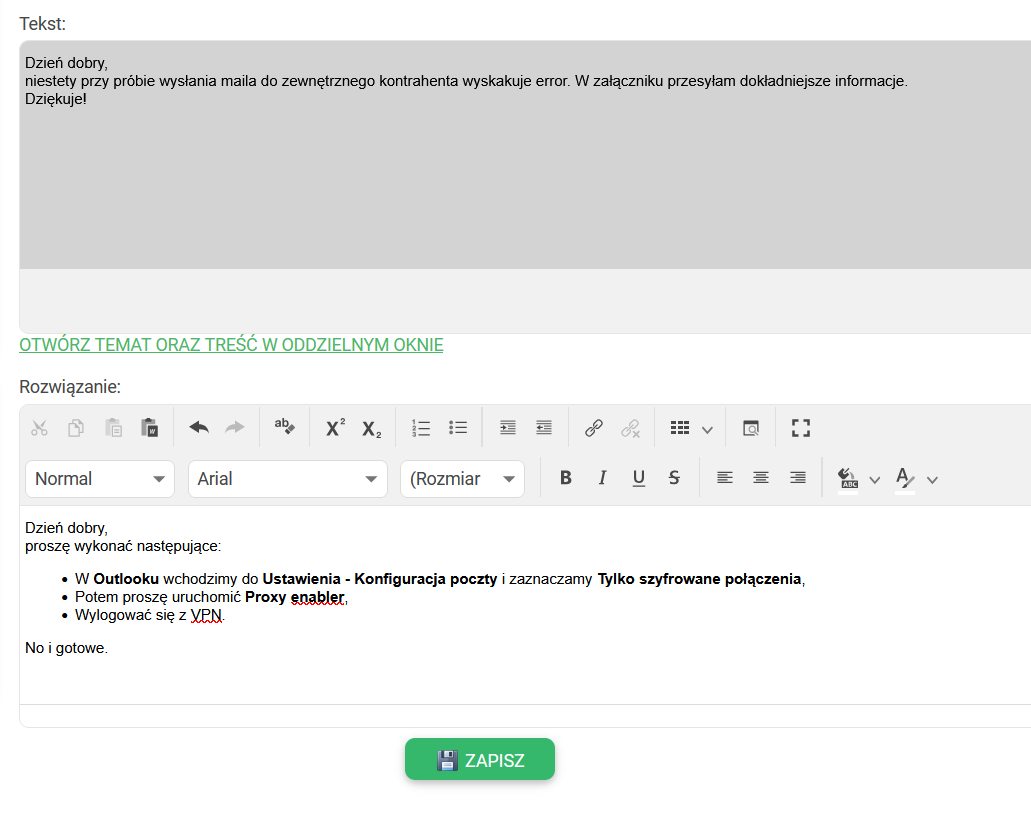
Task: Toggle underline formatting
Action: click(638, 478)
